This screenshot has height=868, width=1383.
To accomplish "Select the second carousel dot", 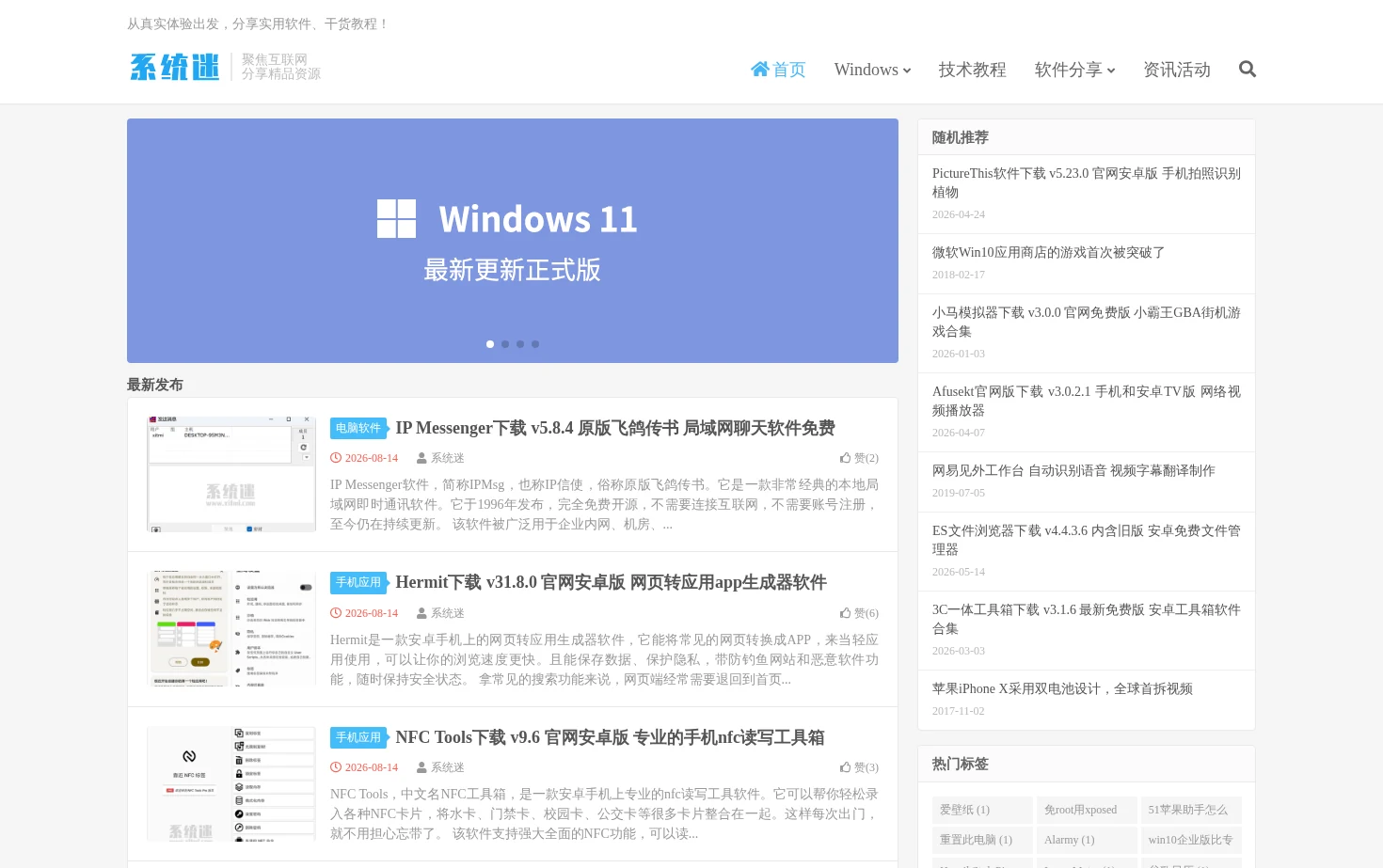I will [505, 344].
